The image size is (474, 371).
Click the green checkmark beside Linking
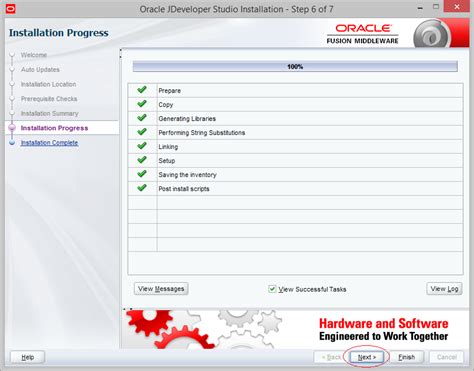click(x=142, y=146)
